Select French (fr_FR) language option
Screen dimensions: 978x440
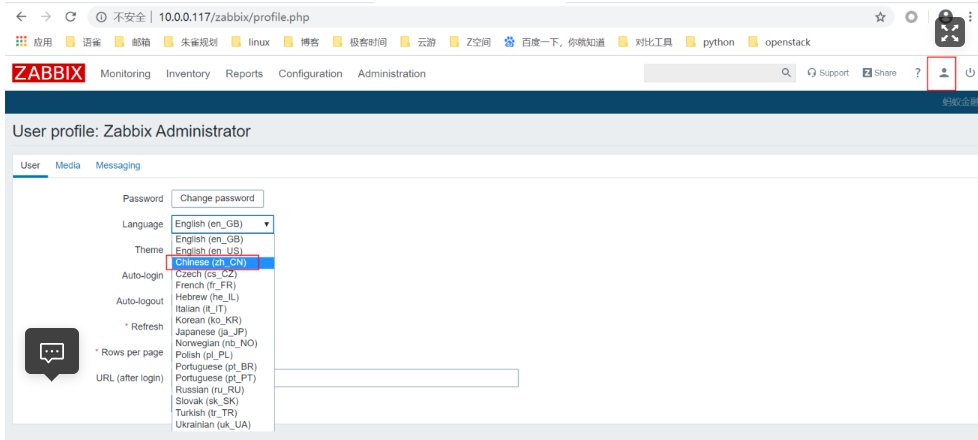pyautogui.click(x=223, y=285)
